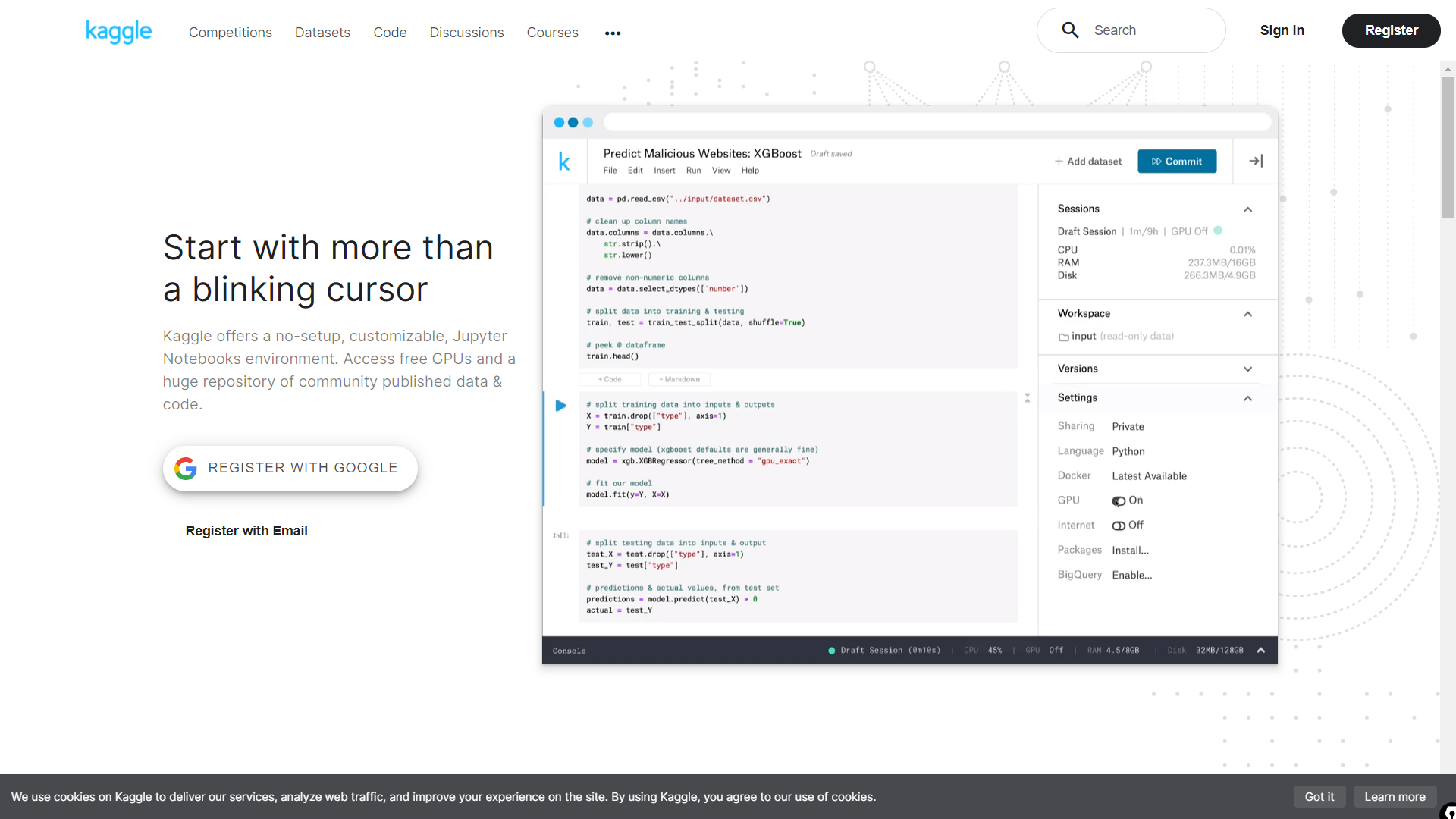This screenshot has height=819, width=1456.
Task: Click the Sharing value Private
Action: tap(1128, 427)
